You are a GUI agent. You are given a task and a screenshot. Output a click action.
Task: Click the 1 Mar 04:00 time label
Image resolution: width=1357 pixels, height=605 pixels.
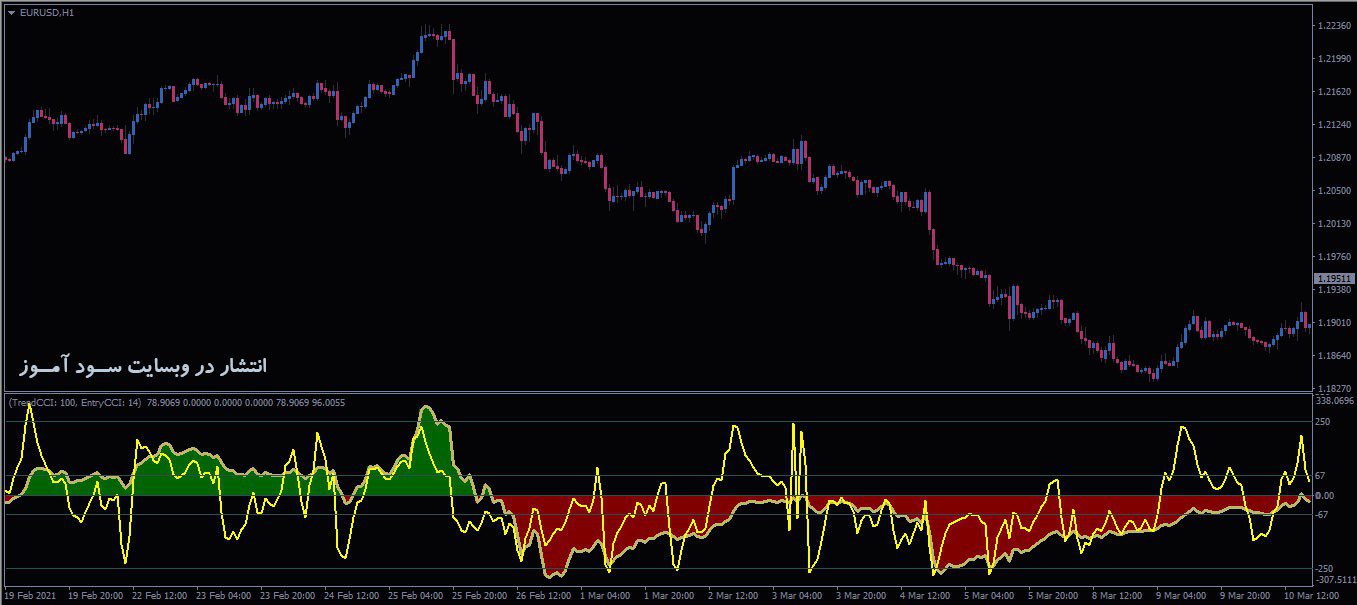(607, 596)
